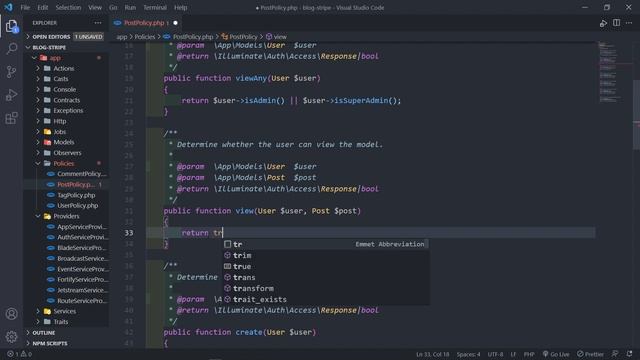Collapse the app folder
Screen dimensions: 640x360
65,58
